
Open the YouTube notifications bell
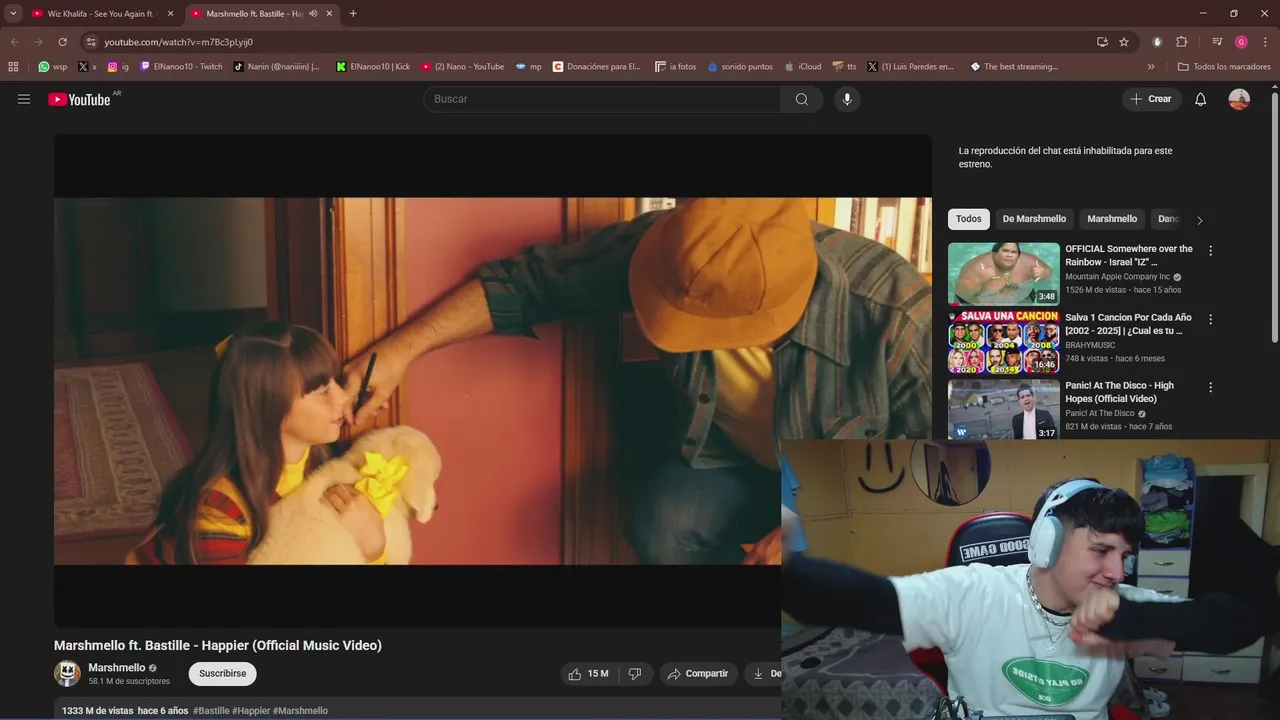[1201, 99]
